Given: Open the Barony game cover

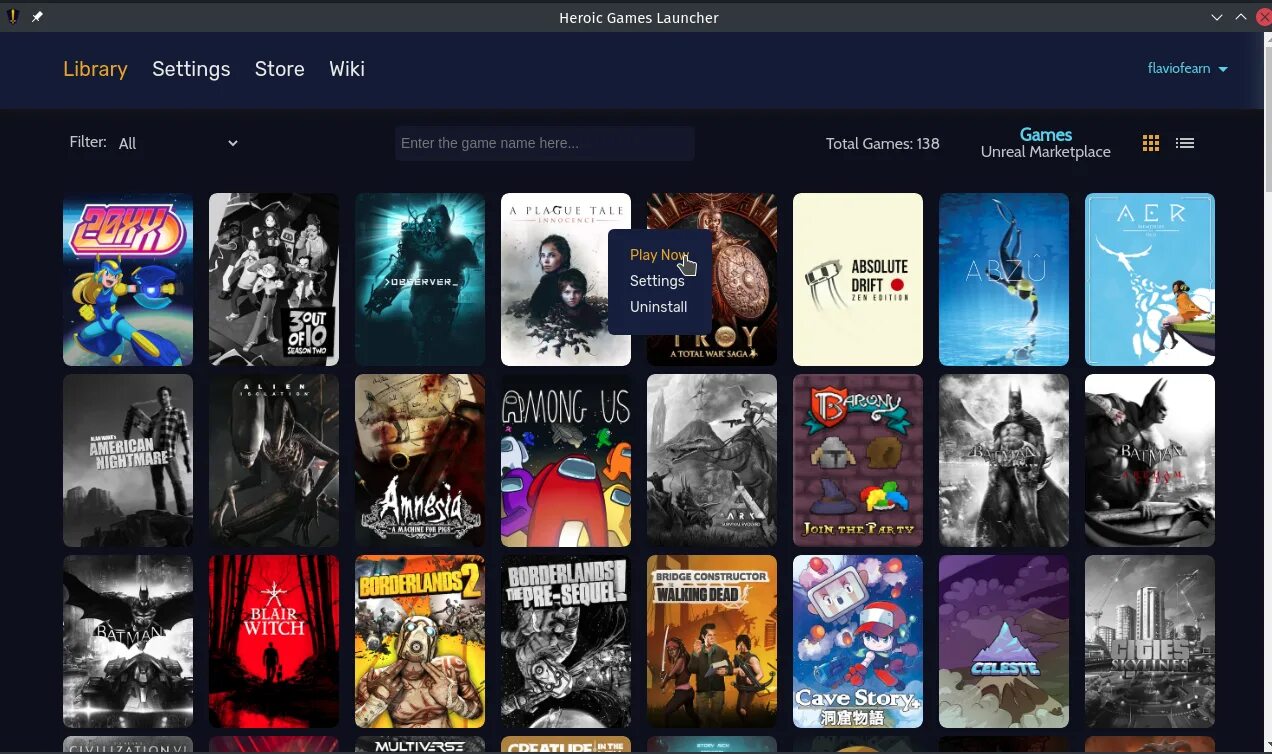Looking at the screenshot, I should (x=858, y=460).
